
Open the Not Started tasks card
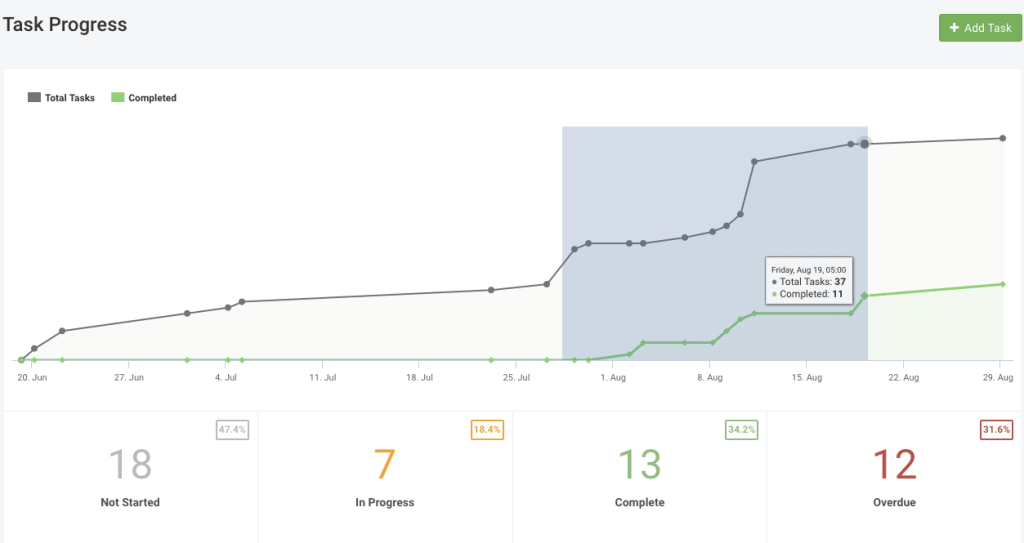[130, 475]
